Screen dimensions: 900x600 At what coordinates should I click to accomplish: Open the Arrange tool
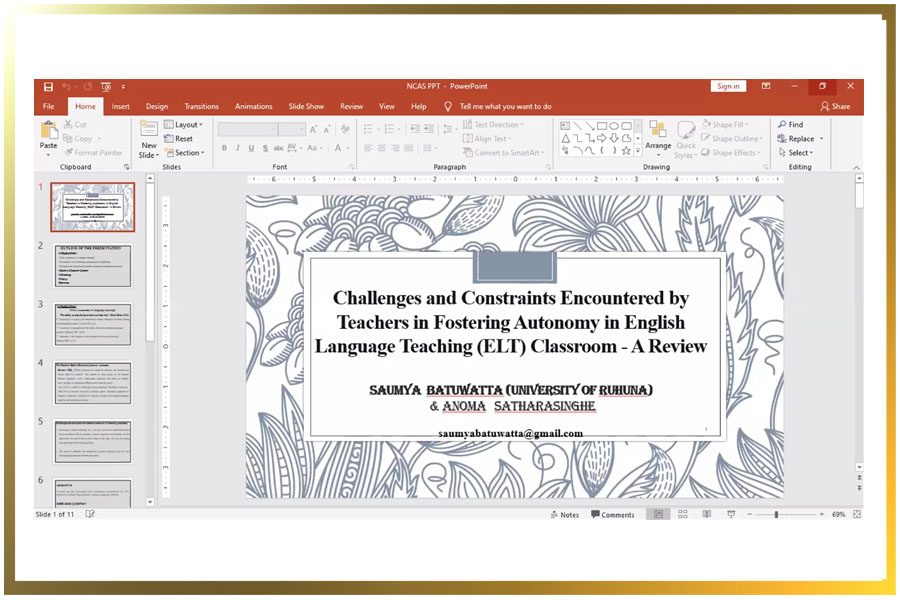point(658,139)
